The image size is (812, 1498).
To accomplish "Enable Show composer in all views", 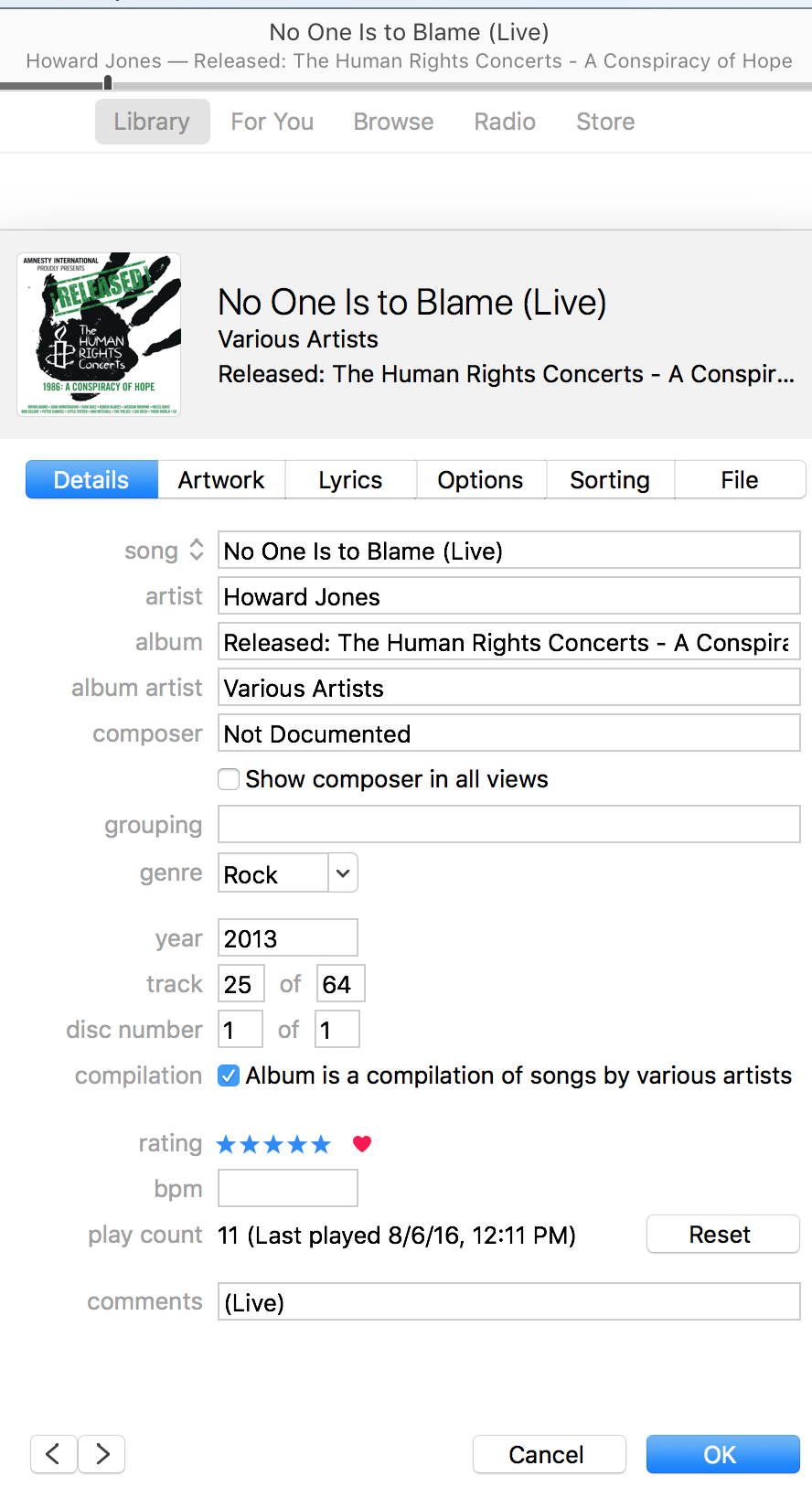I will pyautogui.click(x=229, y=779).
